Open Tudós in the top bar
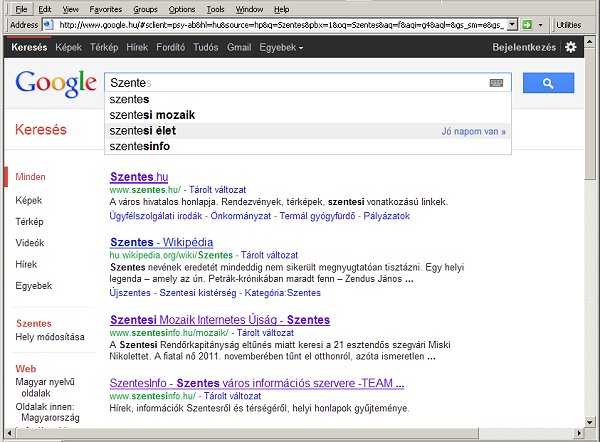This screenshot has width=600, height=442. click(206, 47)
